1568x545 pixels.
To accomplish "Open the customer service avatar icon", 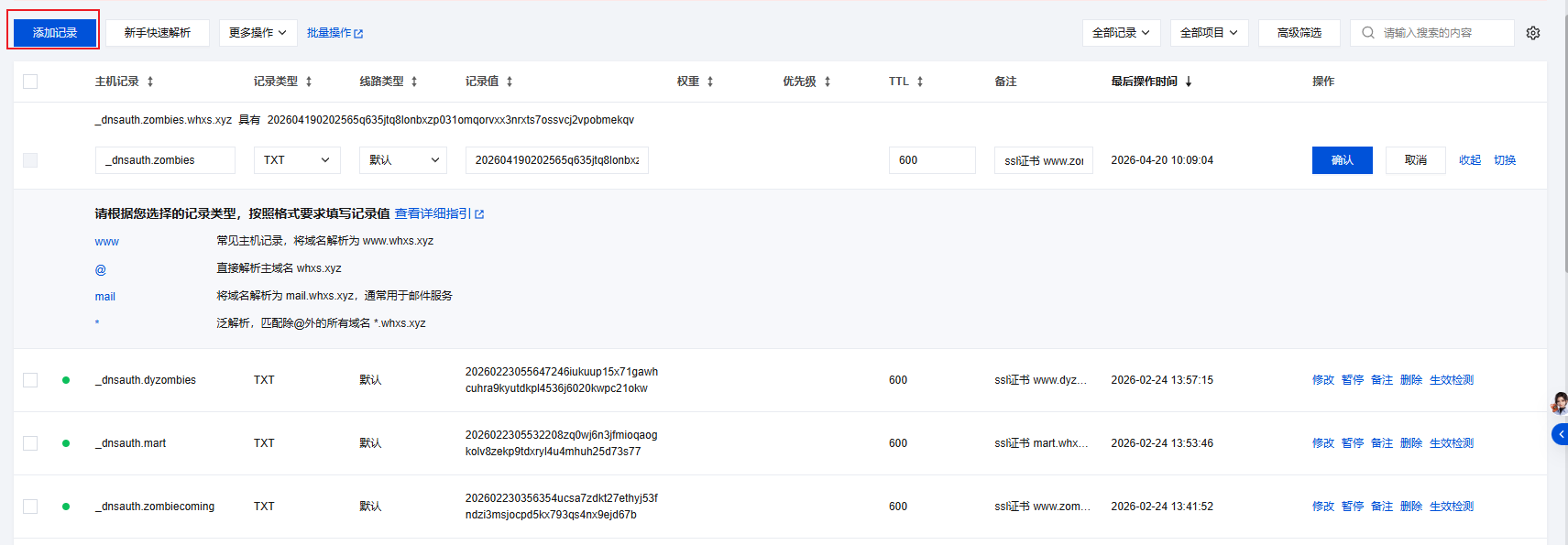I will point(1559,403).
